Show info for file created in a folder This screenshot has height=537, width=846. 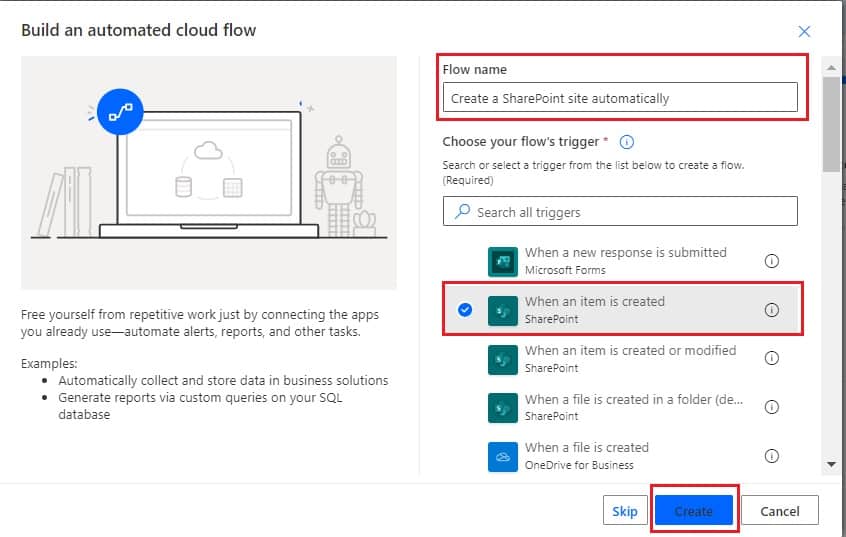pyautogui.click(x=772, y=407)
